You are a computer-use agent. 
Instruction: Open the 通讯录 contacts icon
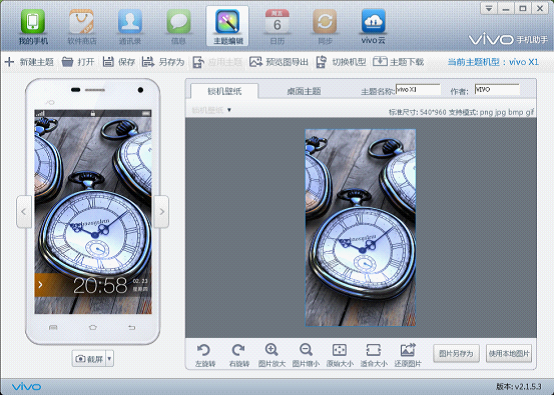(x=130, y=27)
